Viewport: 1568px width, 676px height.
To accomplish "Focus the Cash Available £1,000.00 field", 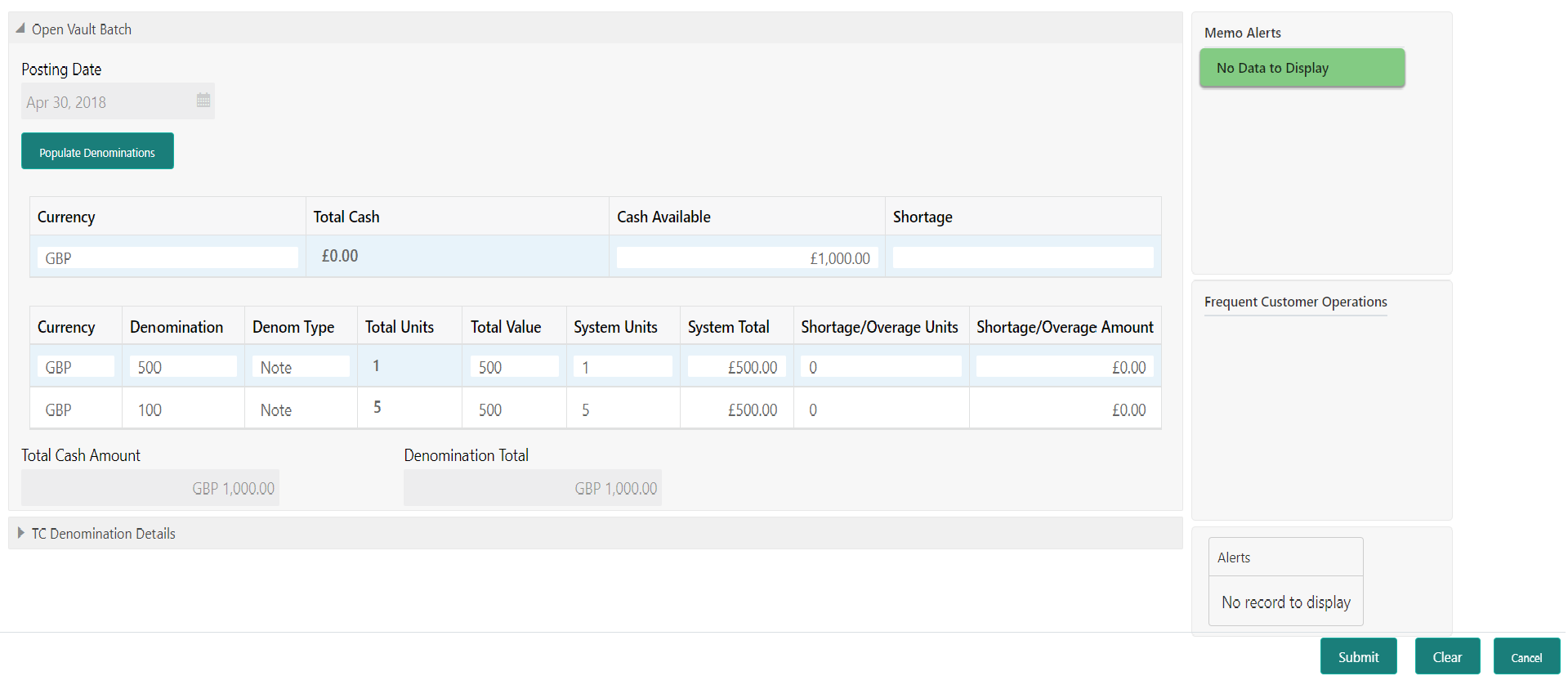I will (747, 257).
